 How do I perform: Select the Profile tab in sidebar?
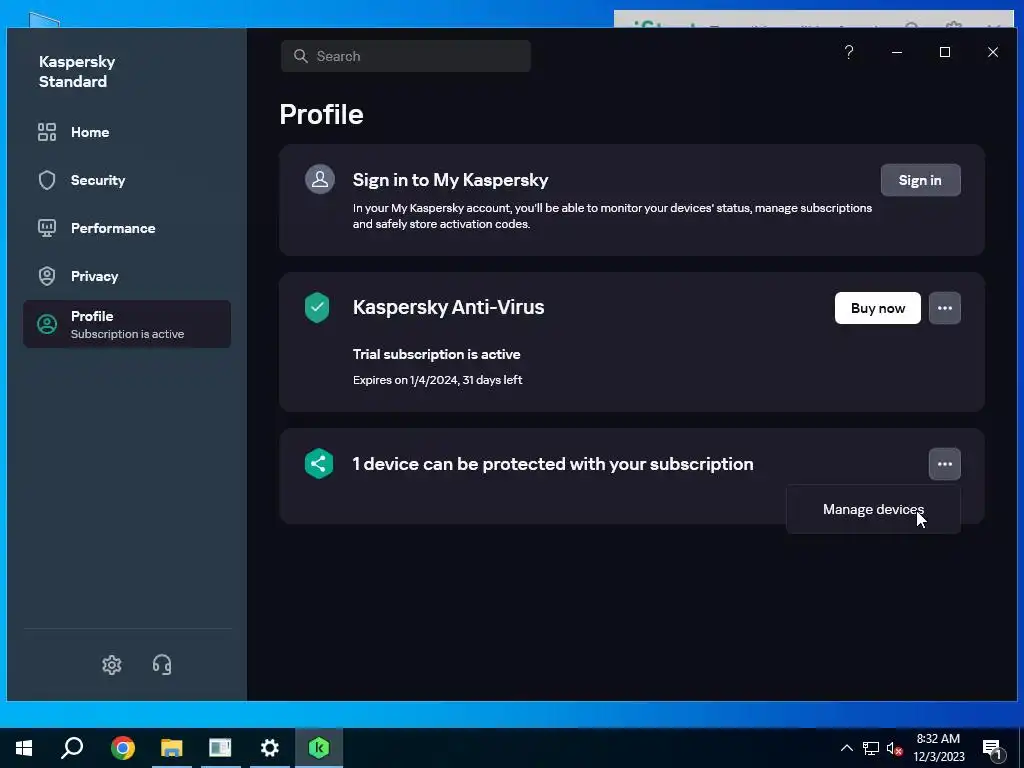(x=127, y=324)
